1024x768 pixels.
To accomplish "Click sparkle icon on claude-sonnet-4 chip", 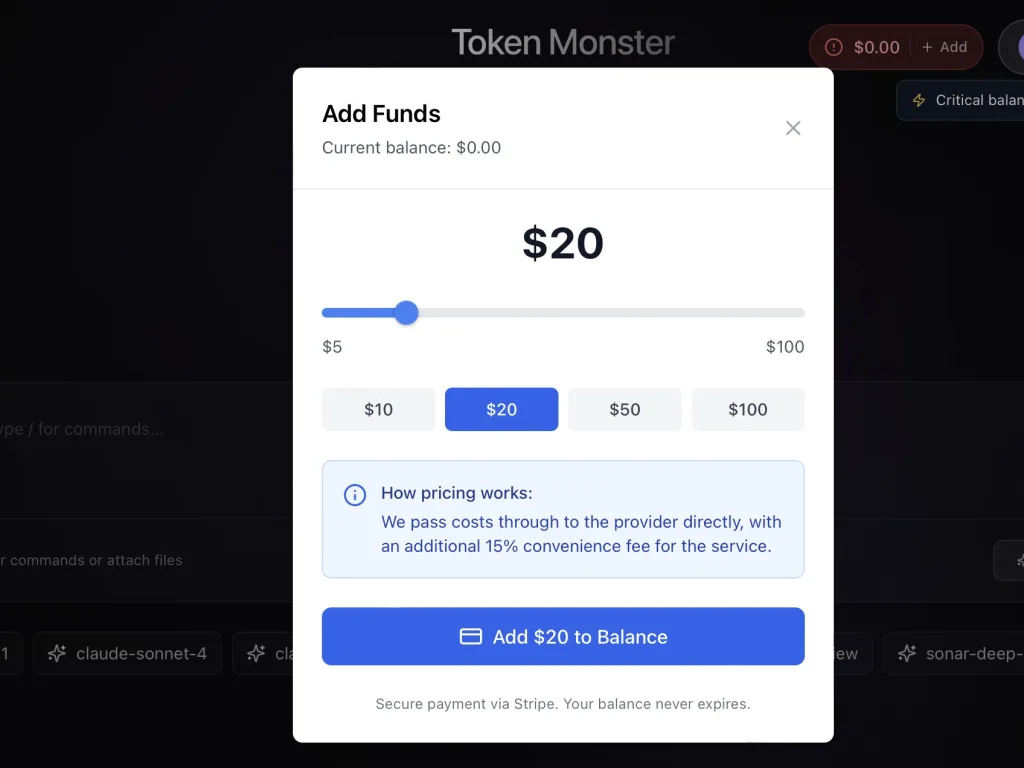I will pyautogui.click(x=57, y=653).
